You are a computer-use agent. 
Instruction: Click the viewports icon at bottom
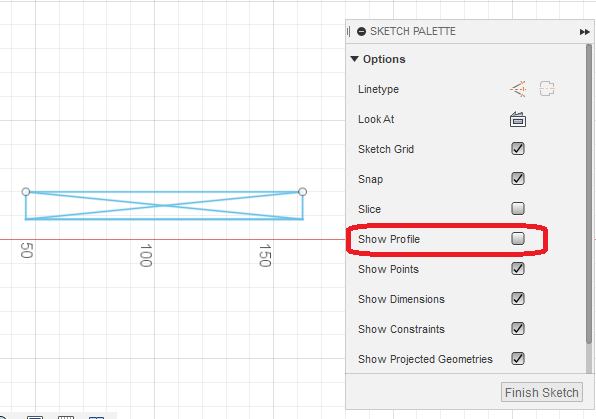[96, 417]
